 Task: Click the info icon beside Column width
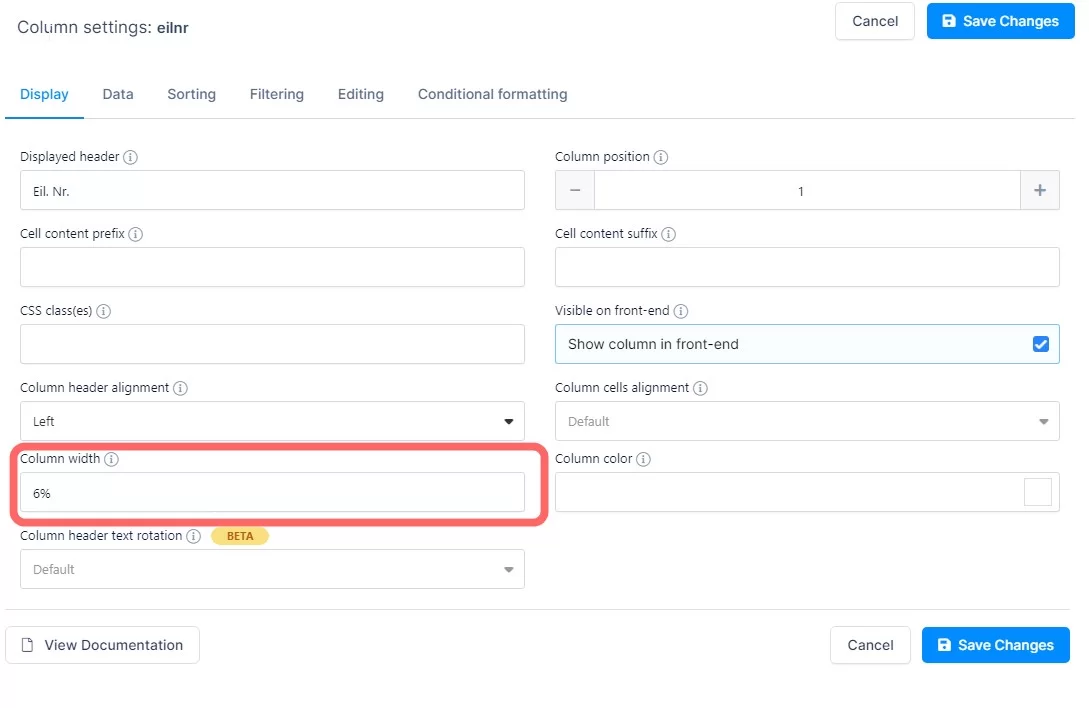point(110,459)
